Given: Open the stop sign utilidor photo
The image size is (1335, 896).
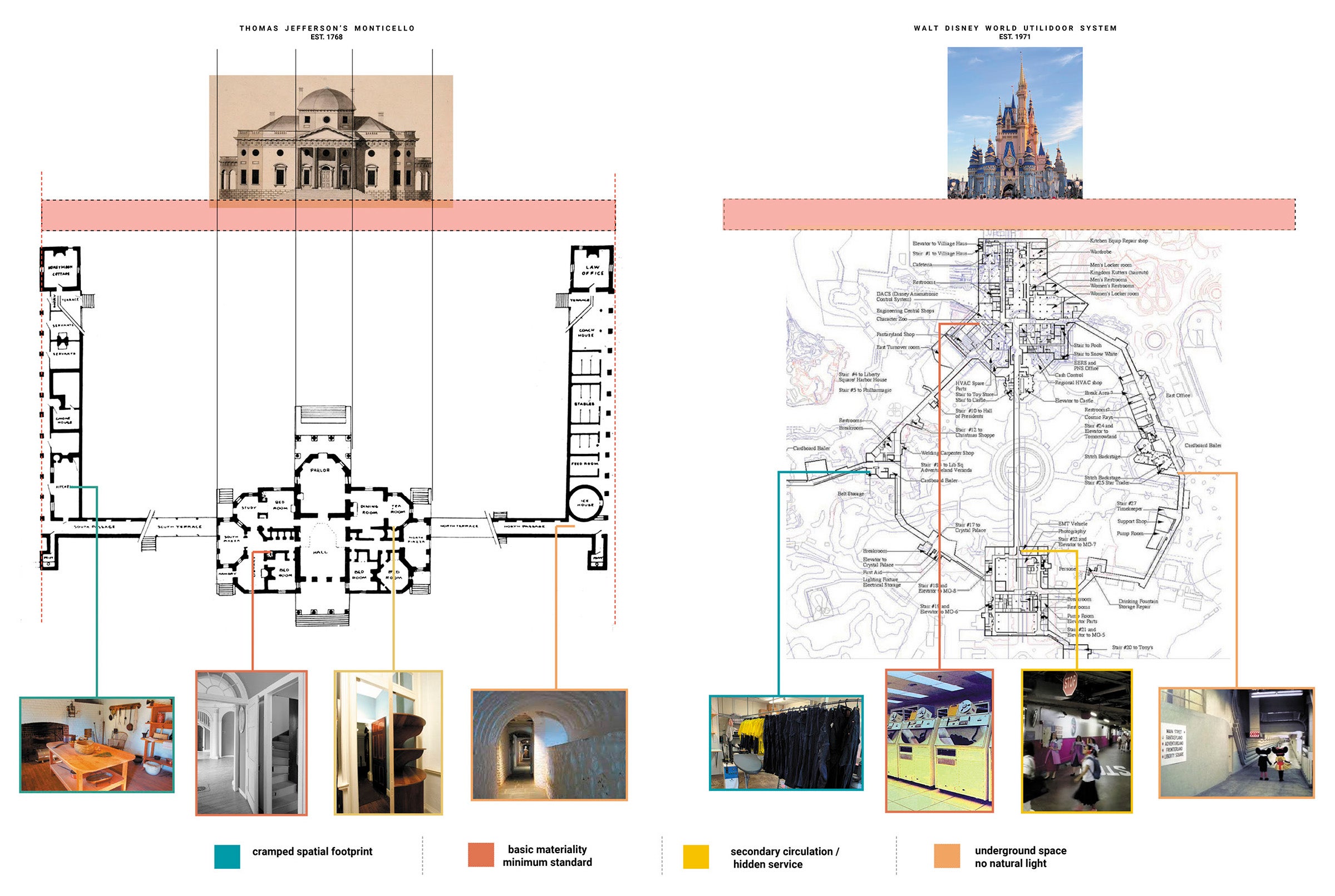Looking at the screenshot, I should click(1077, 741).
